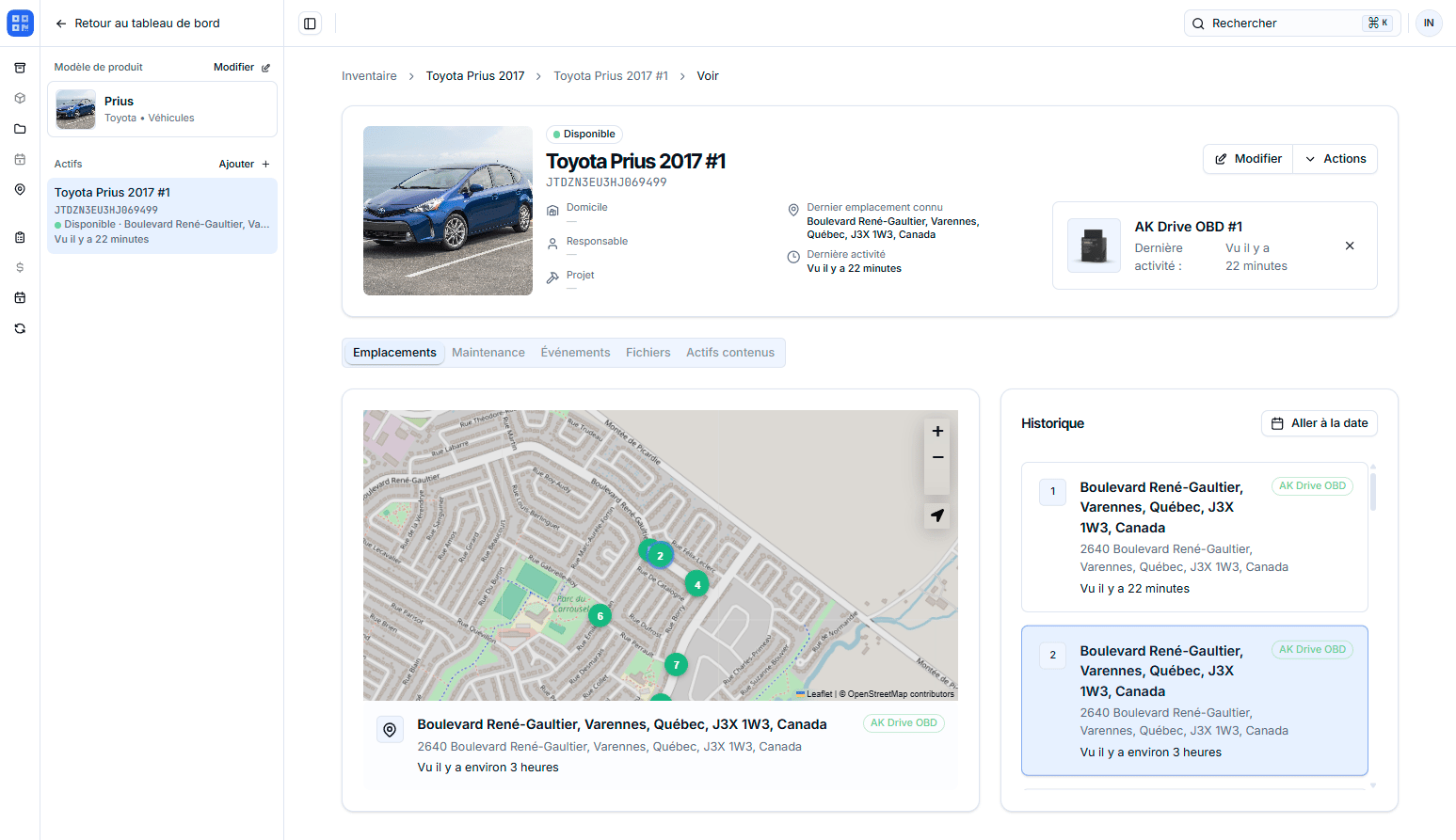Select map marker 2
The image size is (1456, 840).
click(x=661, y=556)
